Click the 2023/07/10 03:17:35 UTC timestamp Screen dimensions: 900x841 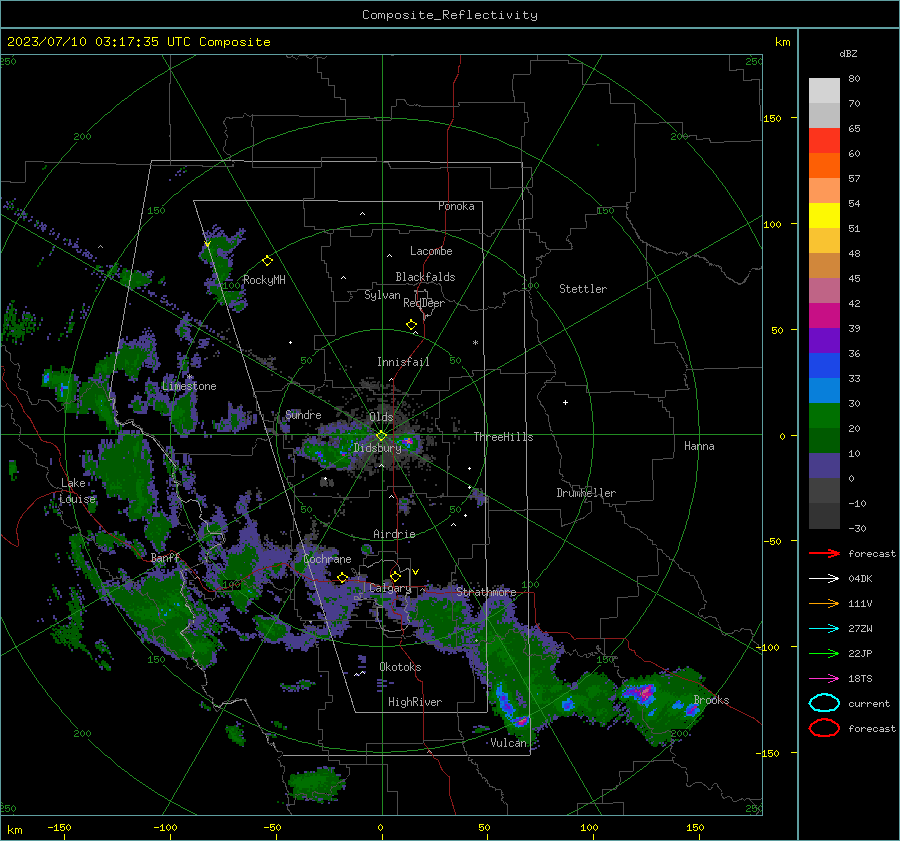138,42
